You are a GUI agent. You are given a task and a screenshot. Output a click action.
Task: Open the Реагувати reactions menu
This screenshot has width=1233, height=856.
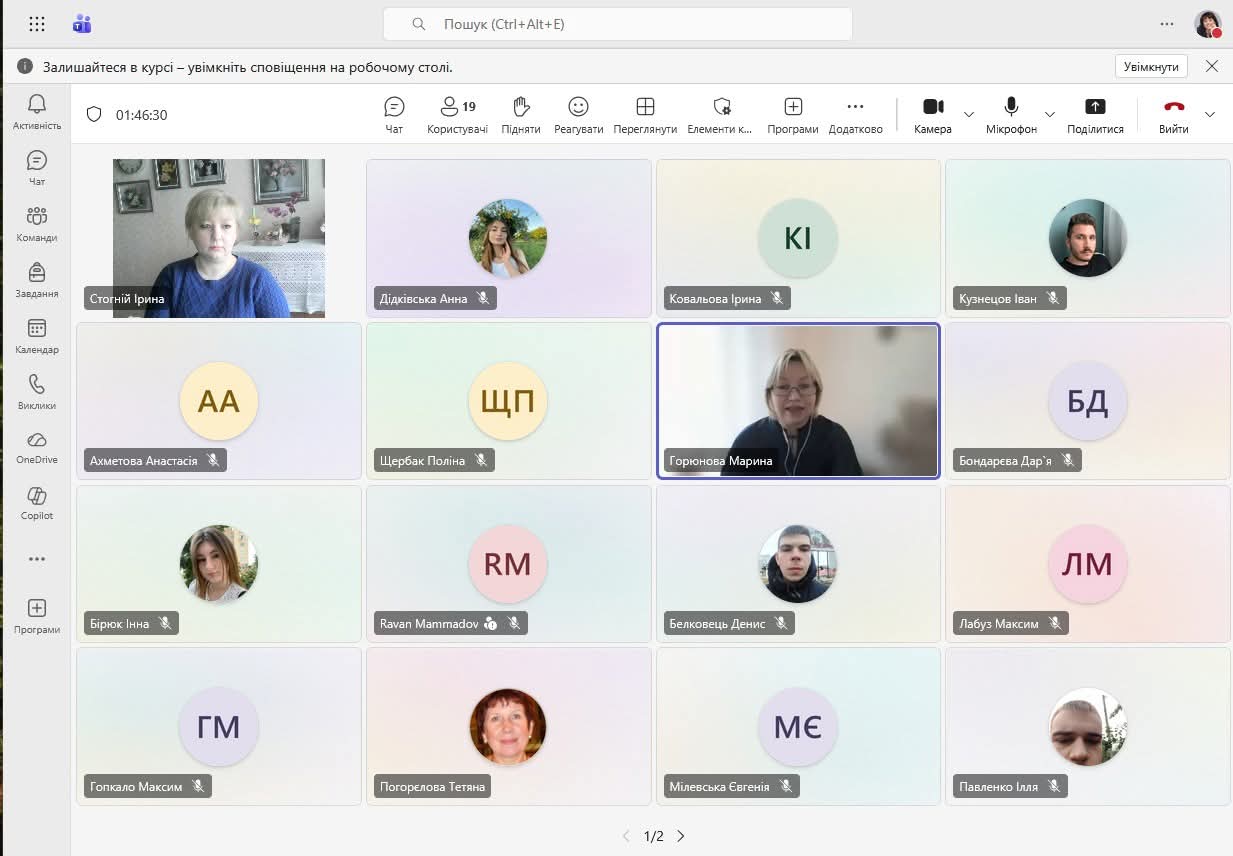click(x=578, y=114)
